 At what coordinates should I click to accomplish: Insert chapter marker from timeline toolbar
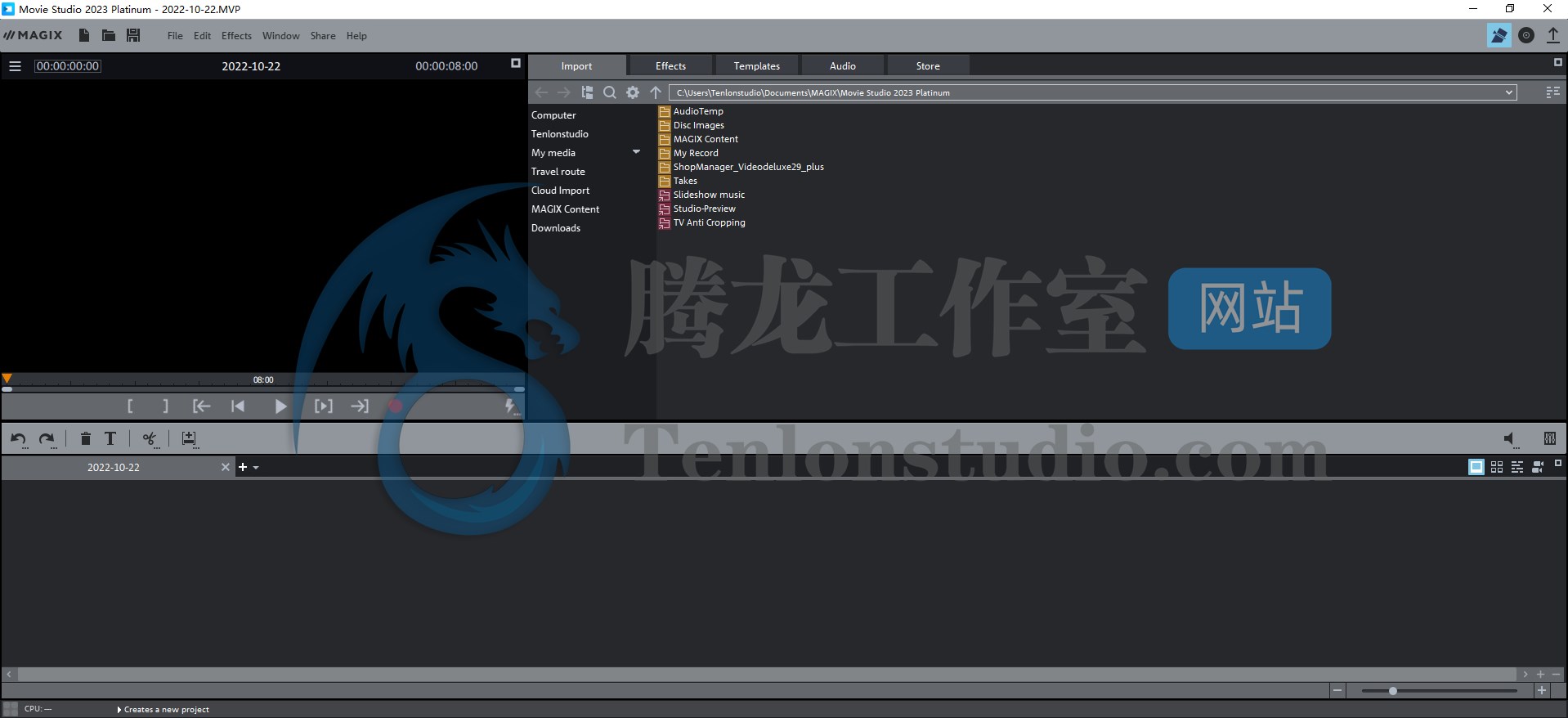coord(189,439)
